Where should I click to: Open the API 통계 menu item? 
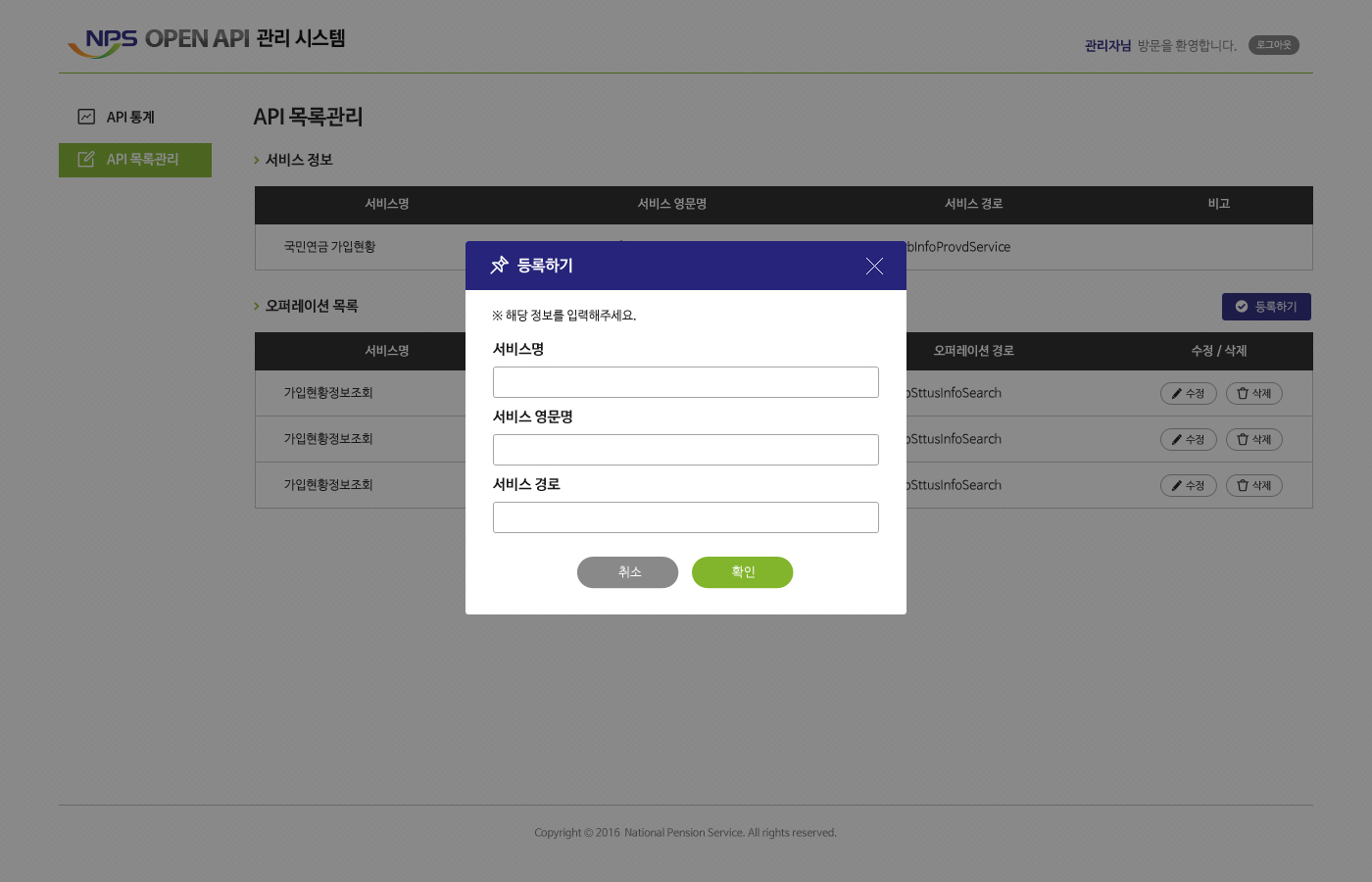(x=130, y=118)
